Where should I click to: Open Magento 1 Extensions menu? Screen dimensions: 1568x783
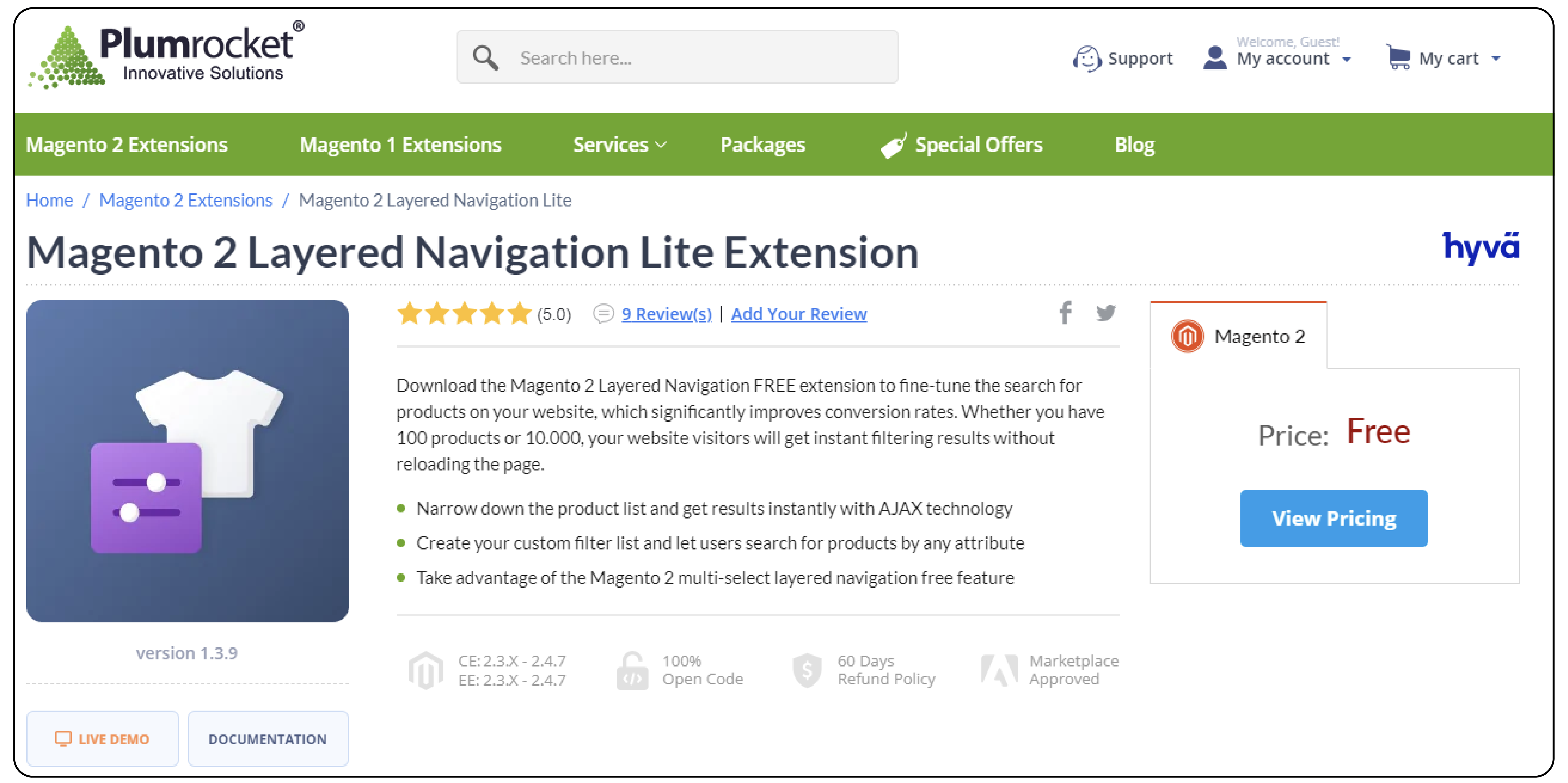click(401, 145)
